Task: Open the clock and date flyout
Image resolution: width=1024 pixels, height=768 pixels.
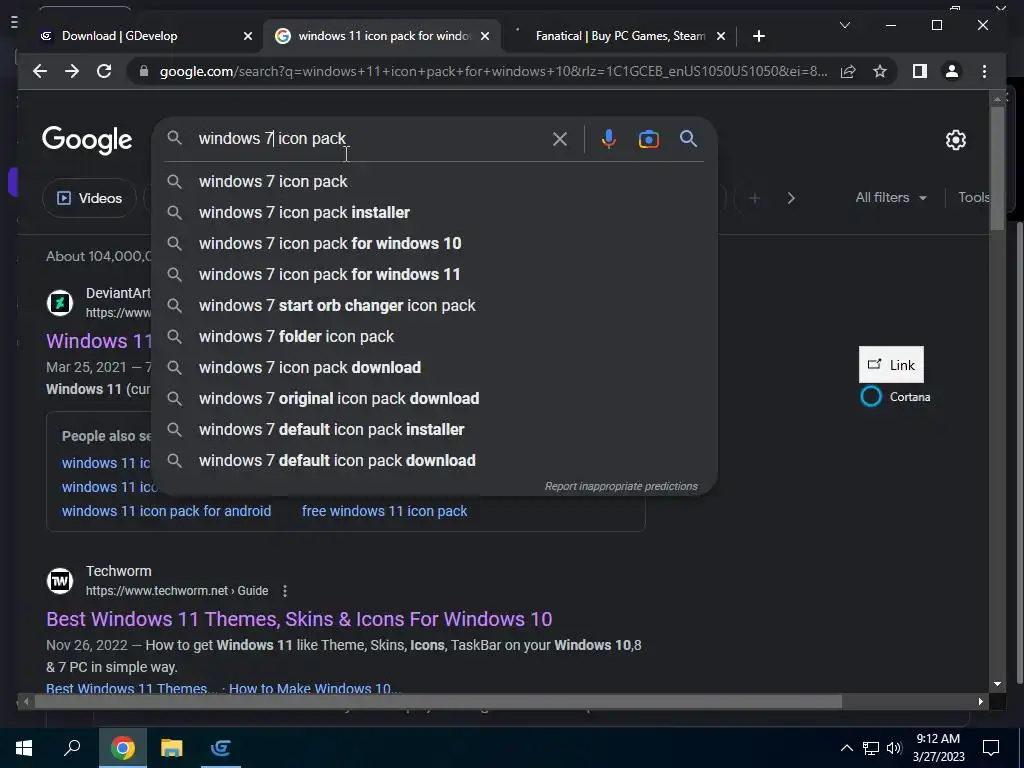Action: (x=938, y=748)
